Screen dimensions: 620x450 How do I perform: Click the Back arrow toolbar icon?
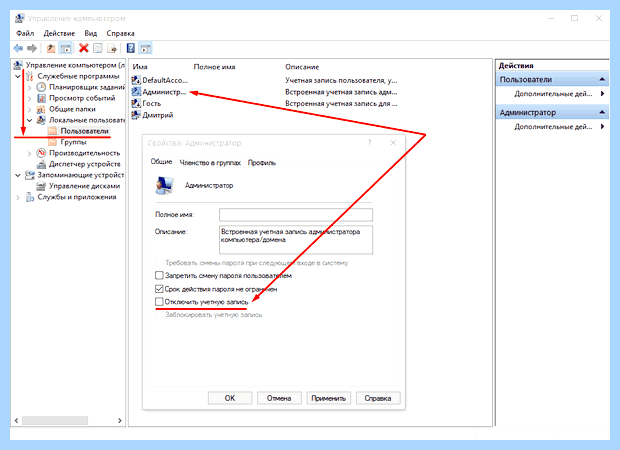(x=18, y=48)
